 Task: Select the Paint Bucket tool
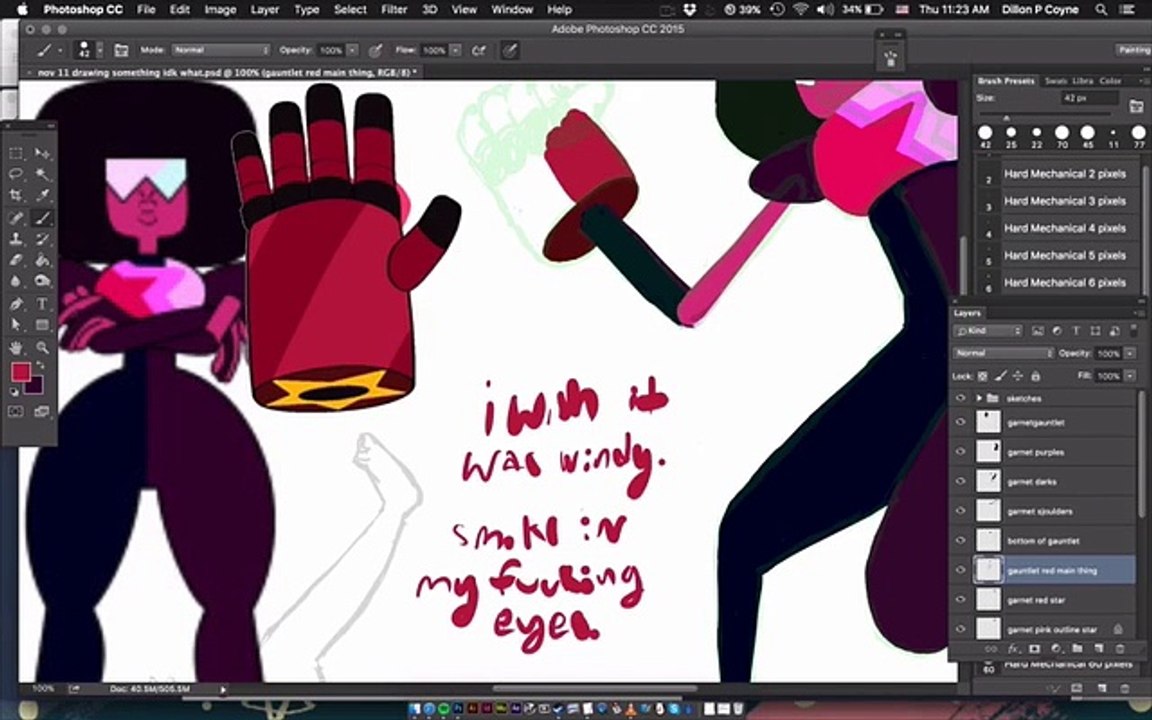pyautogui.click(x=43, y=260)
